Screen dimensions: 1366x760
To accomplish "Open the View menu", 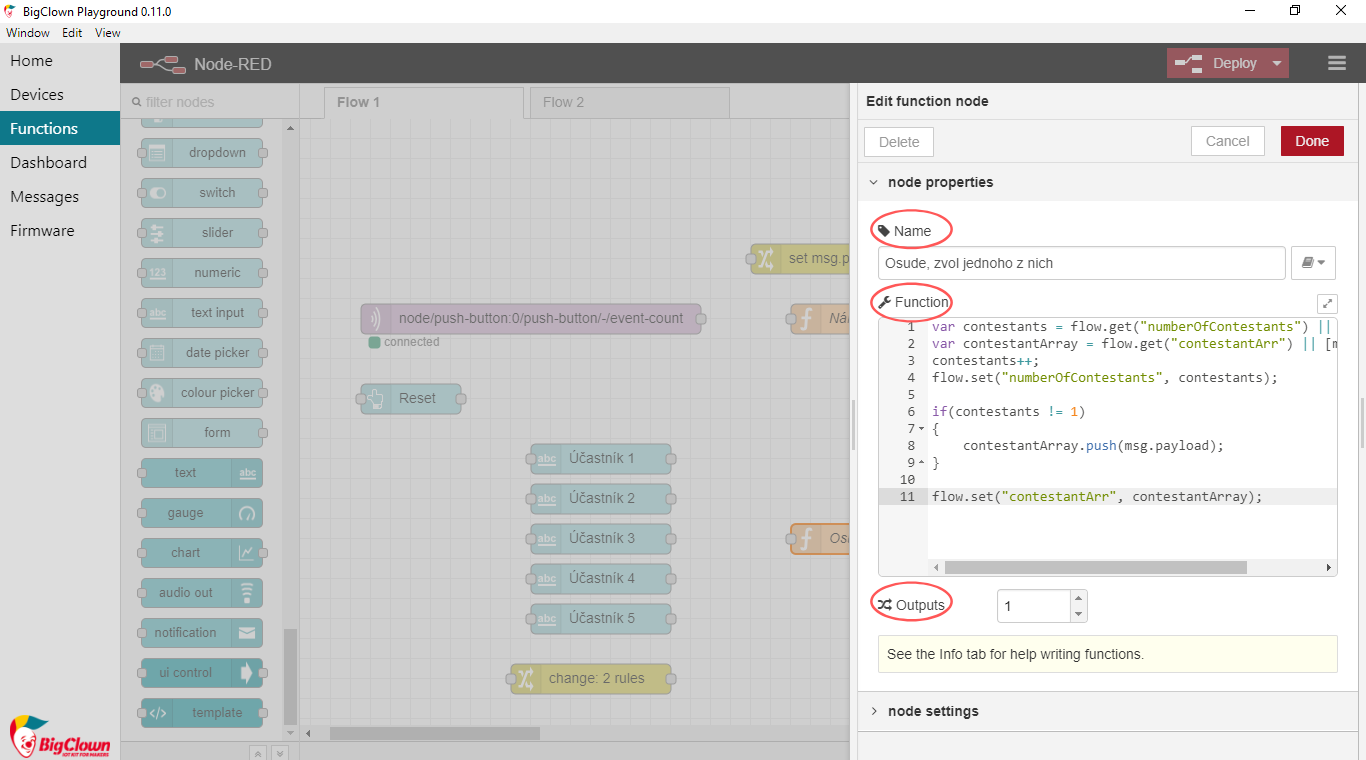I will point(108,33).
